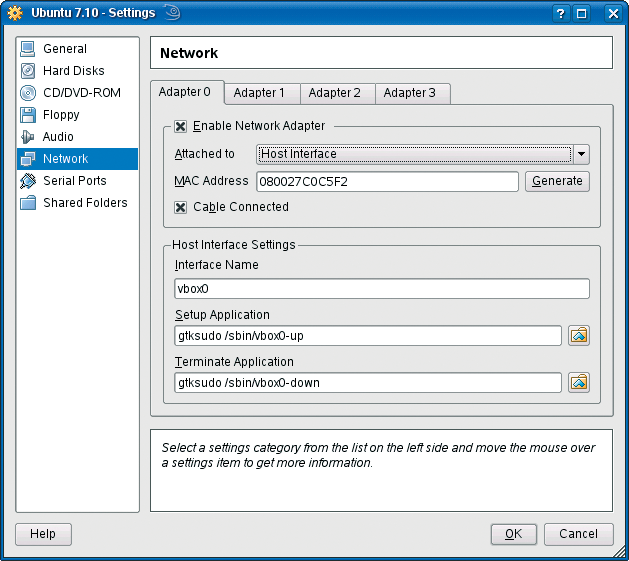
Task: Open Floppy settings category
Action: click(77, 115)
